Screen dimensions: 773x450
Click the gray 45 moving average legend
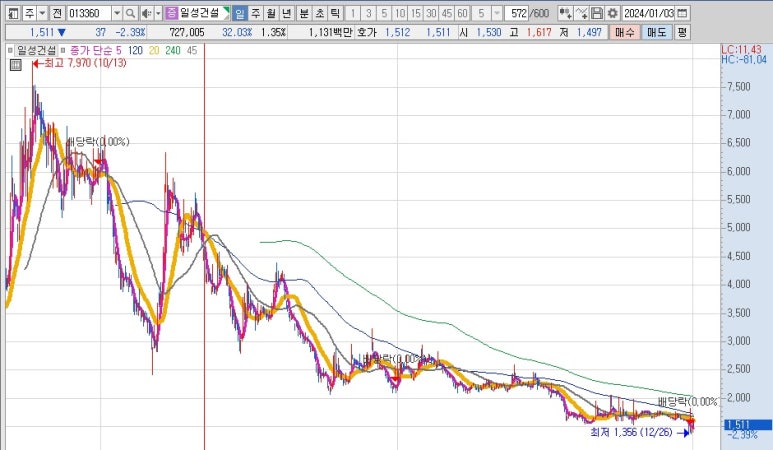(192, 50)
